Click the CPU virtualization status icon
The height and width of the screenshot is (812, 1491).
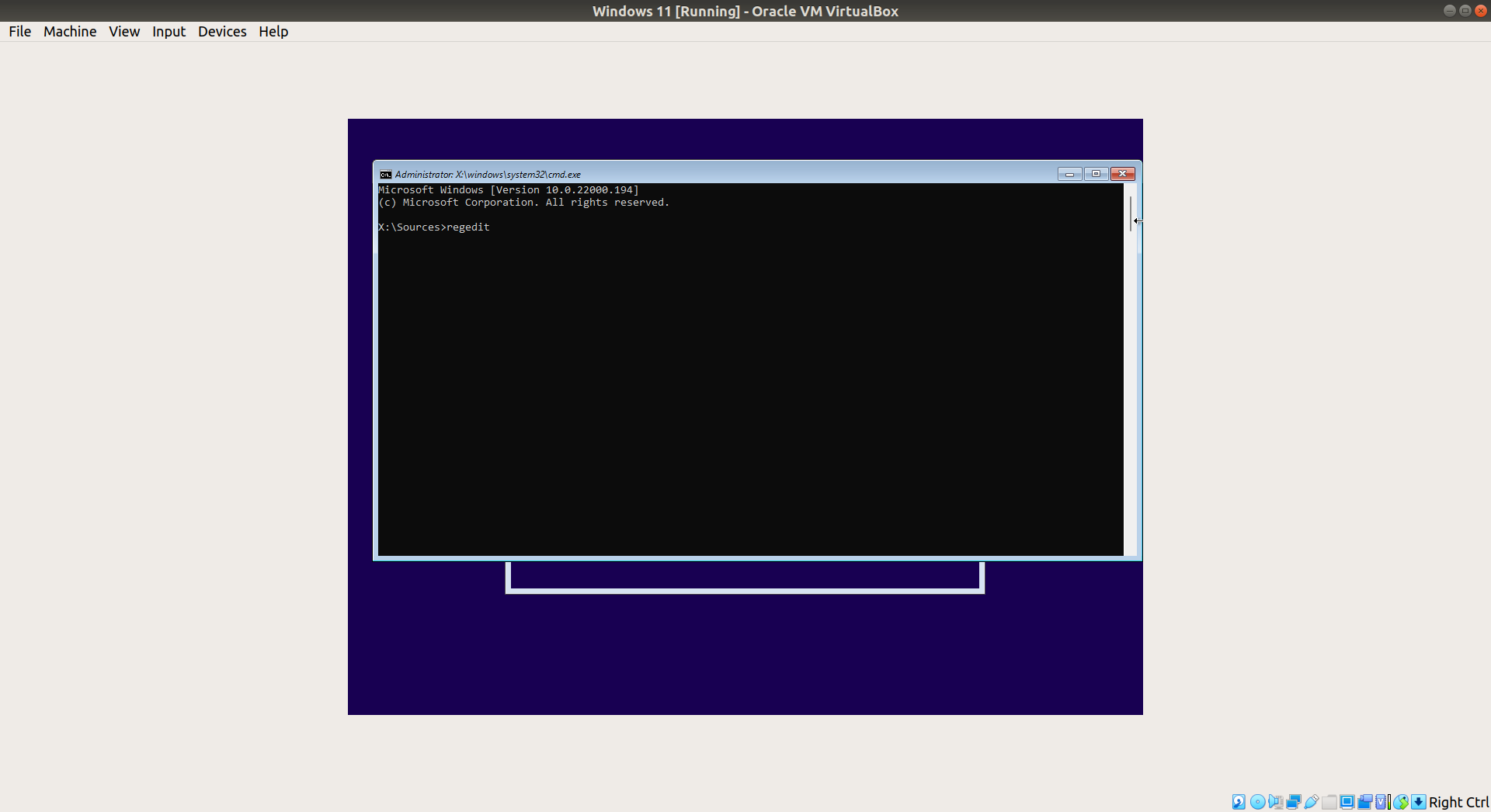tap(1383, 802)
